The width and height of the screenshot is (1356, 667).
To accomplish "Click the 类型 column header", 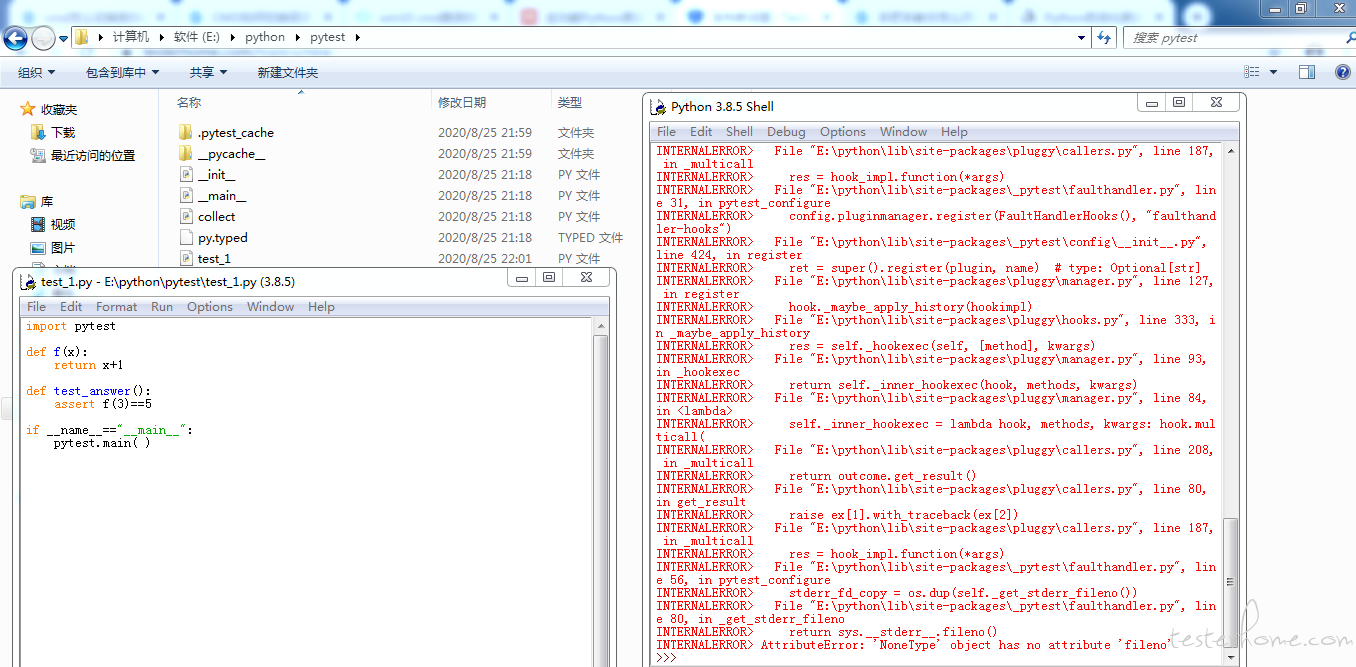I will pyautogui.click(x=570, y=102).
